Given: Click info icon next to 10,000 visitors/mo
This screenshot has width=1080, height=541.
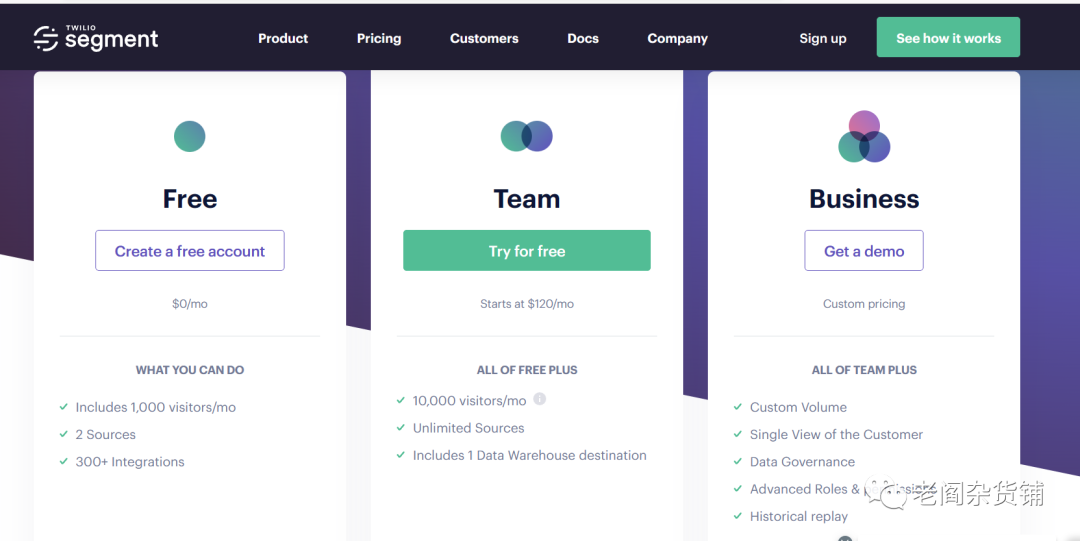Looking at the screenshot, I should [539, 399].
